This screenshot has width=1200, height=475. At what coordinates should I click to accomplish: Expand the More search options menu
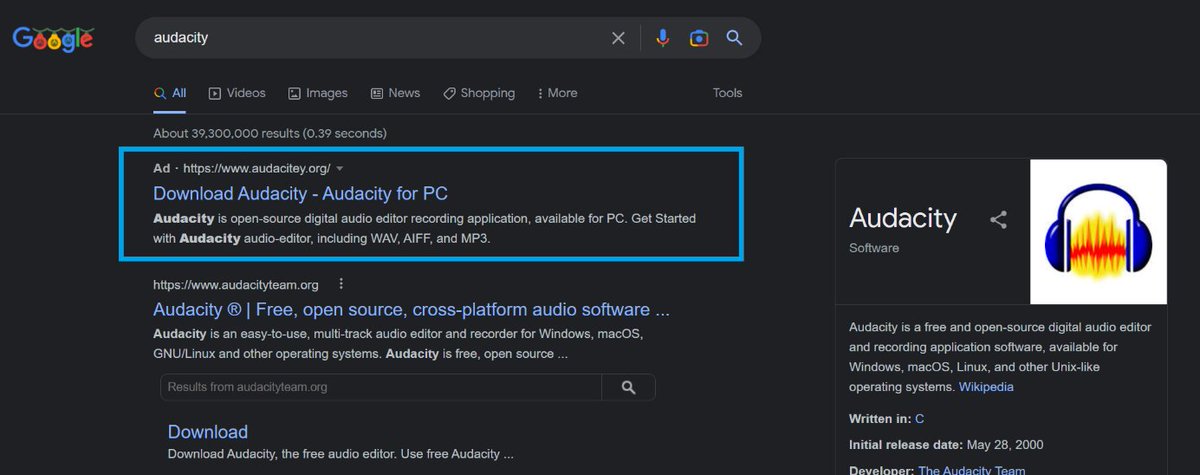point(557,93)
